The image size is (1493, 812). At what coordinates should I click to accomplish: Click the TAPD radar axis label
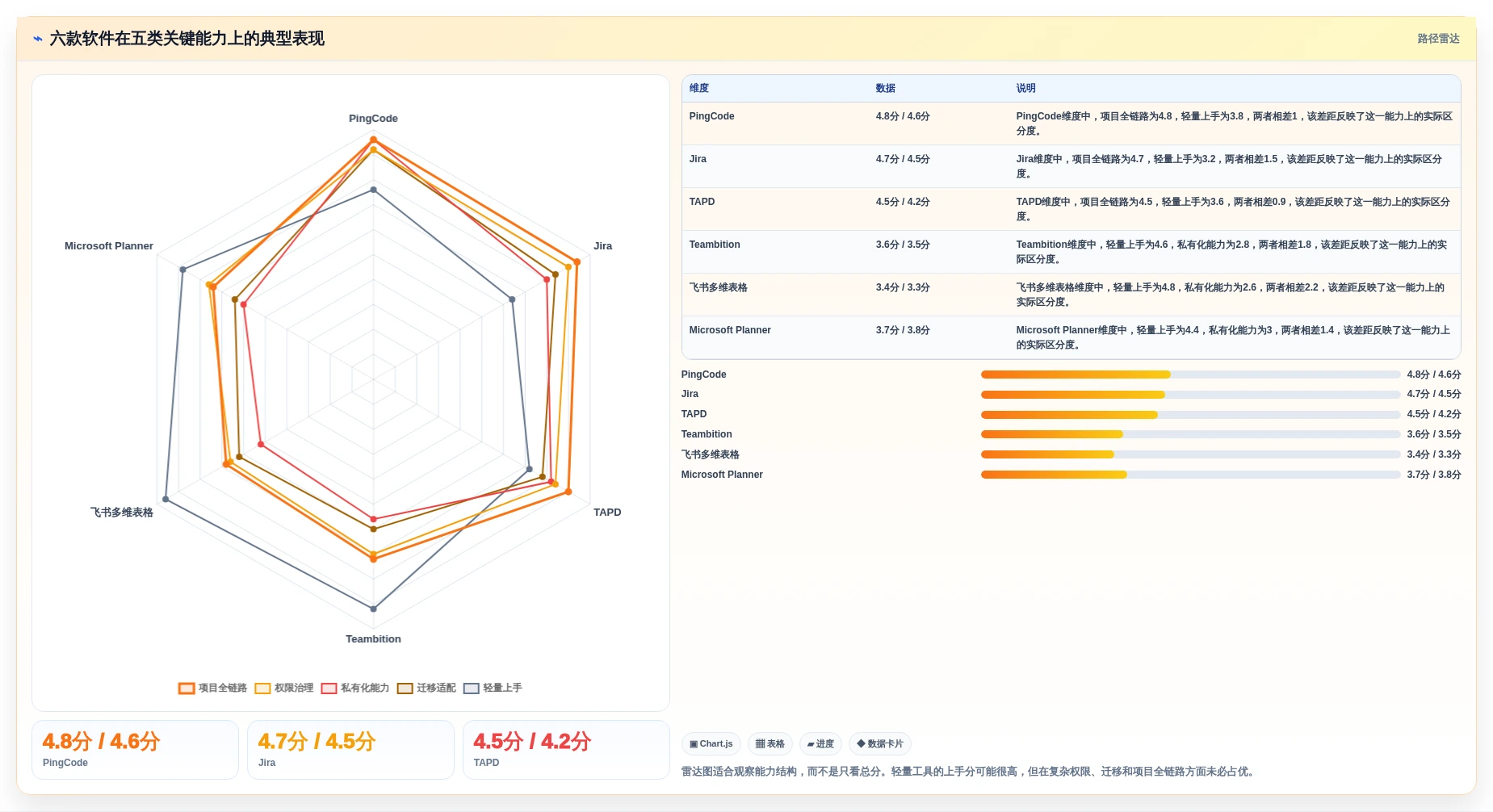(607, 513)
